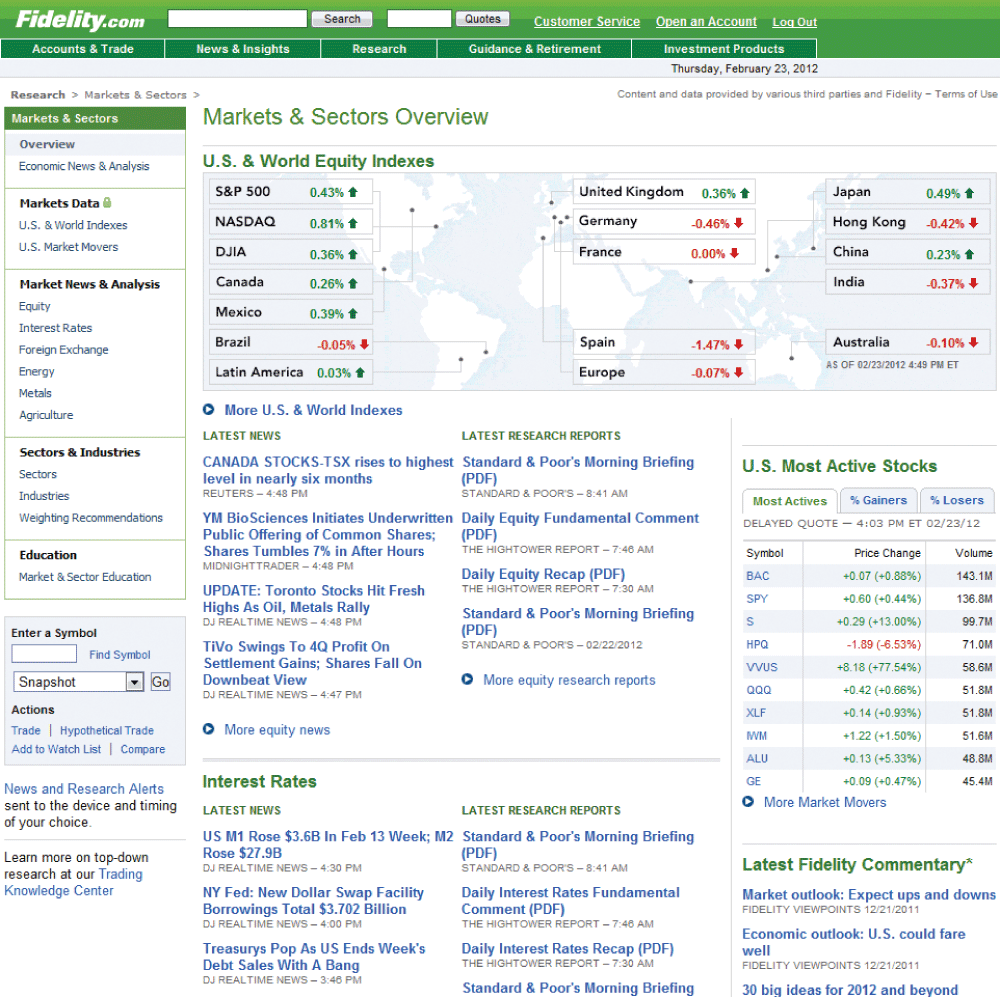Click the red down arrow next to Hong Kong
The height and width of the screenshot is (1000, 1000).
pos(973,223)
